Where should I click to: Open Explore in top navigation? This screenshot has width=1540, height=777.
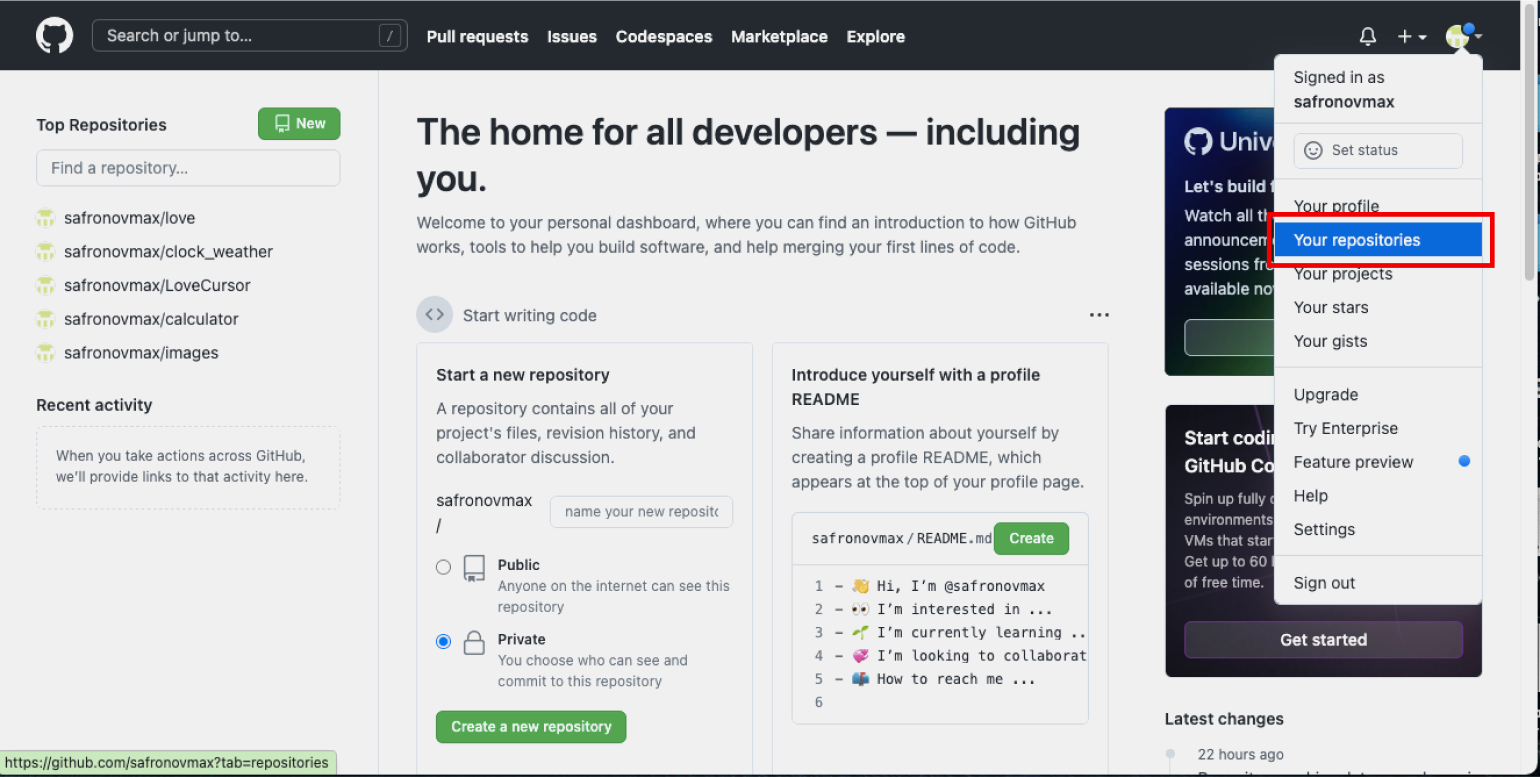876,37
